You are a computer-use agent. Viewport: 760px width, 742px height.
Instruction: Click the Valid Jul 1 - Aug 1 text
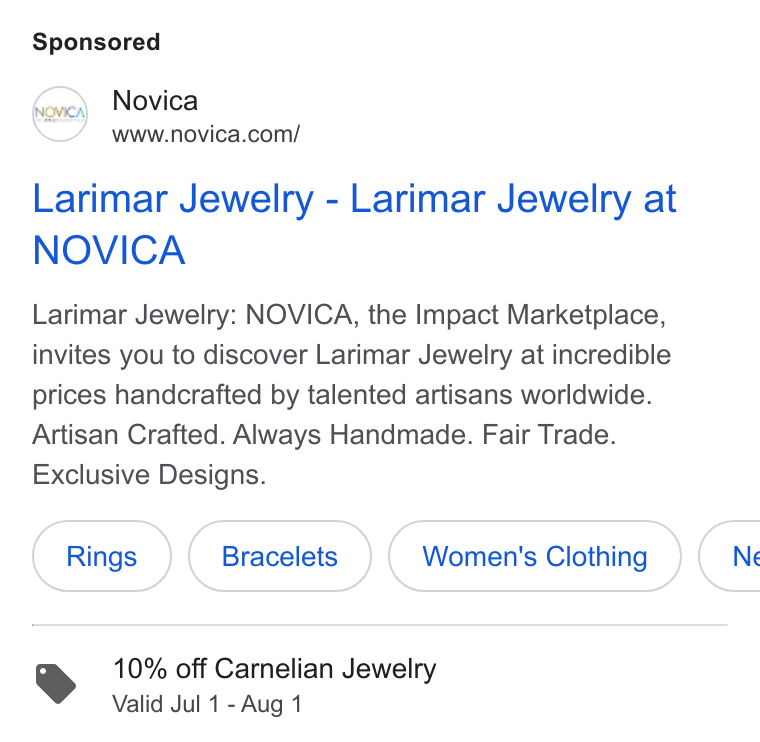(207, 704)
